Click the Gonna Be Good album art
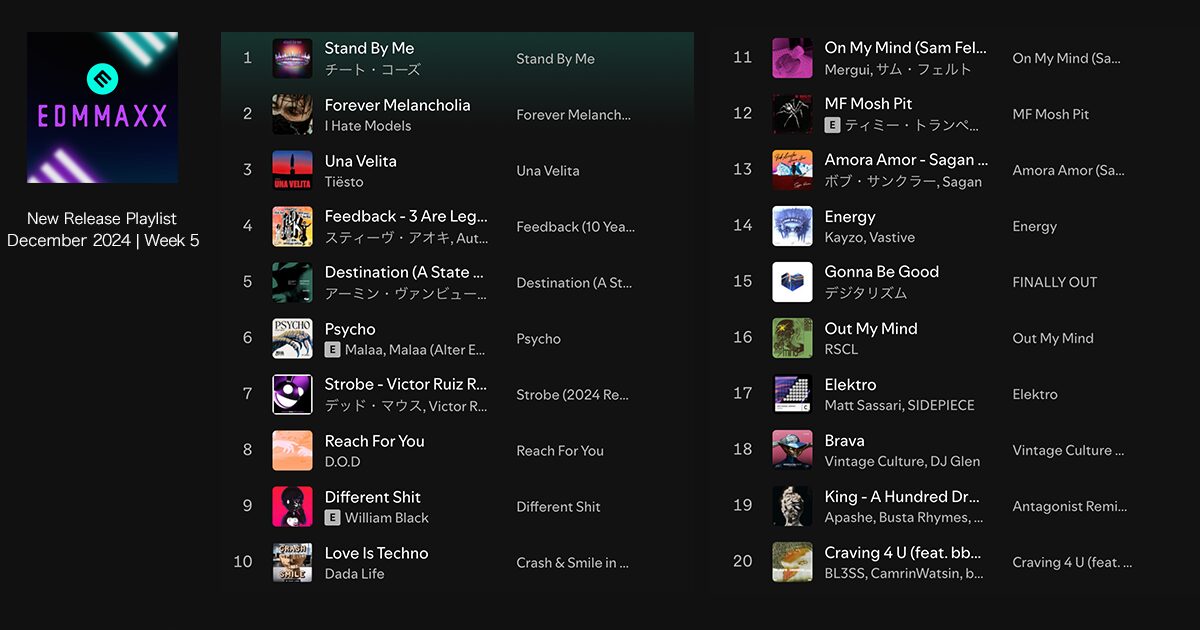Viewport: 1200px width, 630px height. [792, 282]
